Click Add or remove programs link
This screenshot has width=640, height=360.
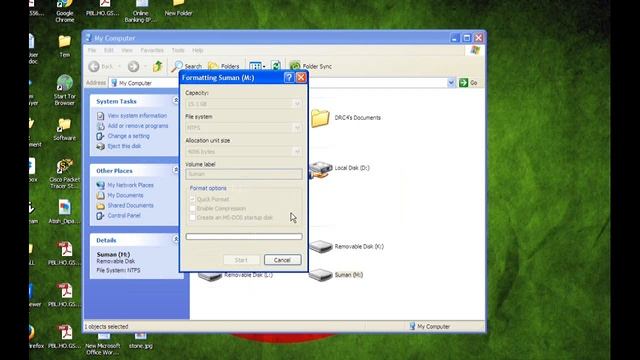point(138,126)
